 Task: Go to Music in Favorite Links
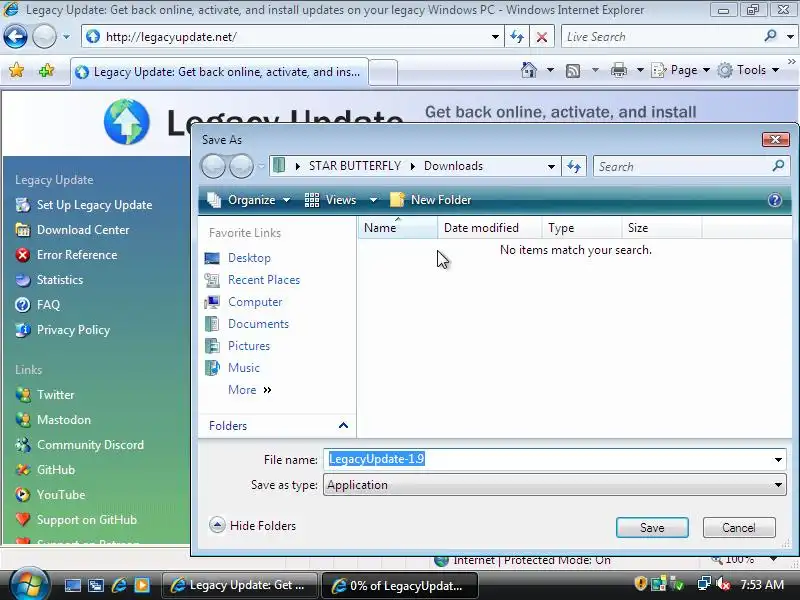(243, 367)
